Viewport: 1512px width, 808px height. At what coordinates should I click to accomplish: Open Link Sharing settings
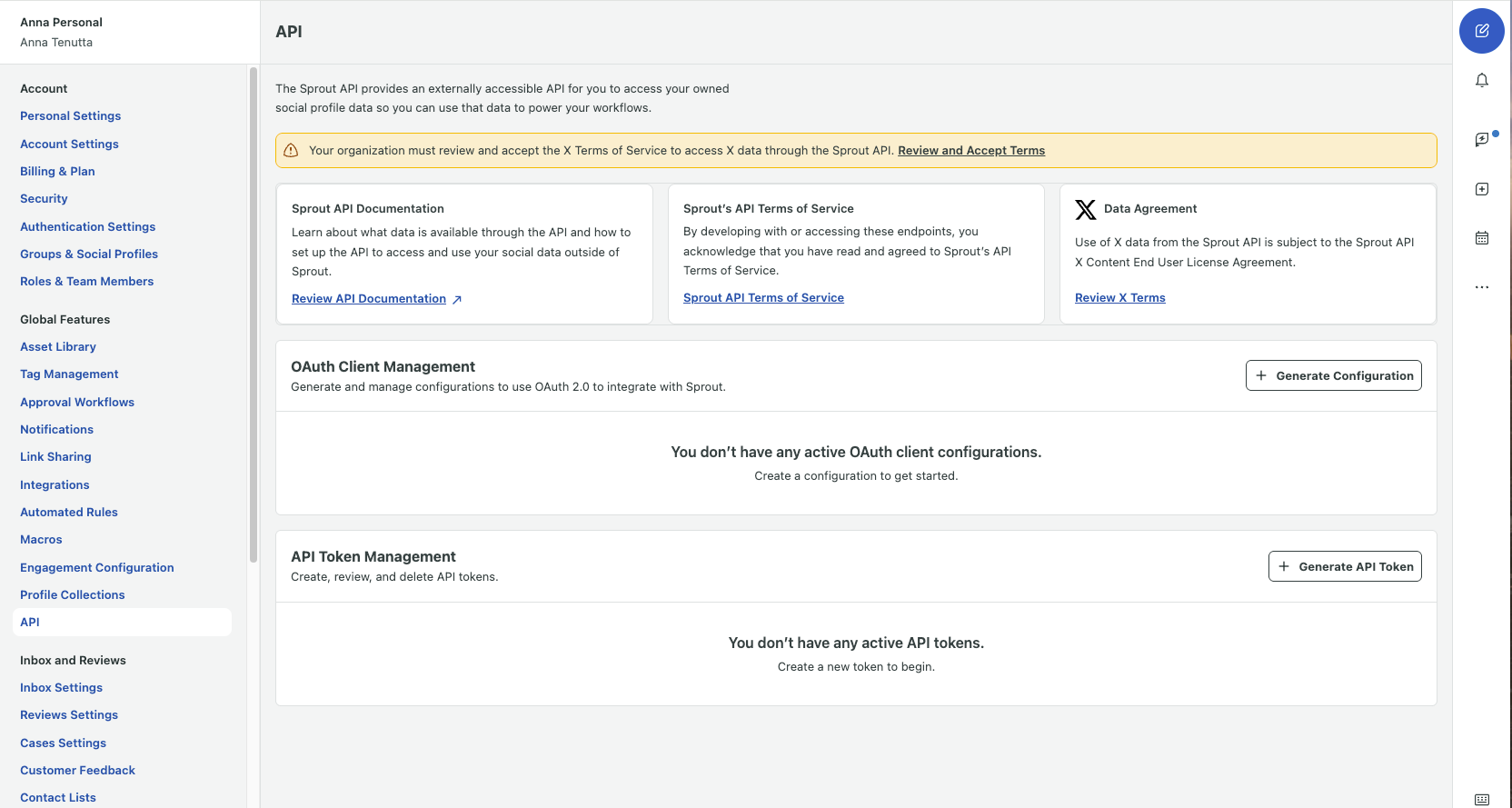(55, 457)
